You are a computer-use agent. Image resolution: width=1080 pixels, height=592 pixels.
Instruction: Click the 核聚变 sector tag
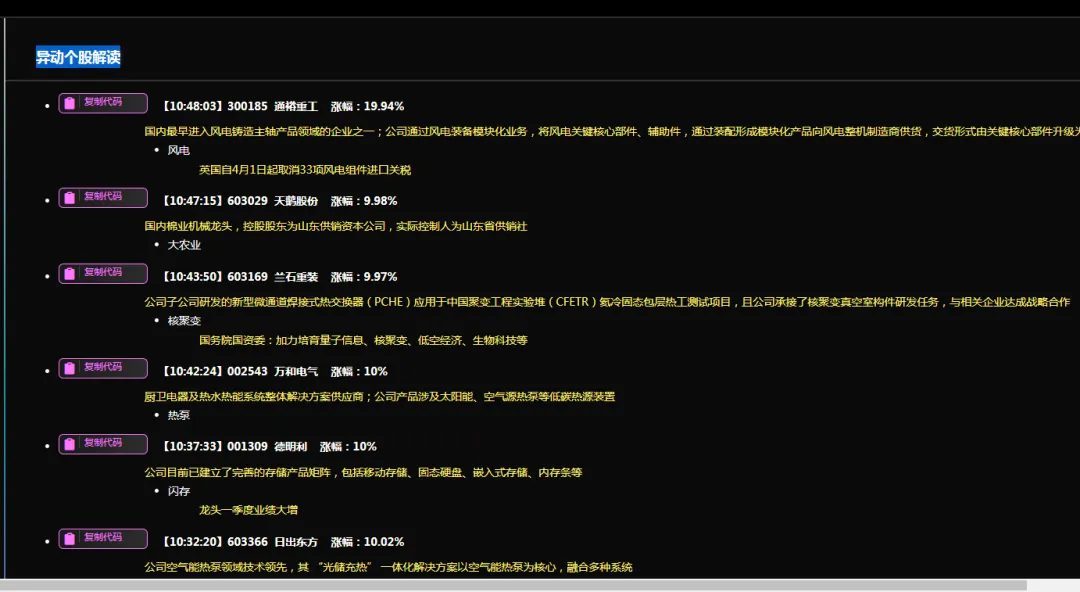coord(184,320)
